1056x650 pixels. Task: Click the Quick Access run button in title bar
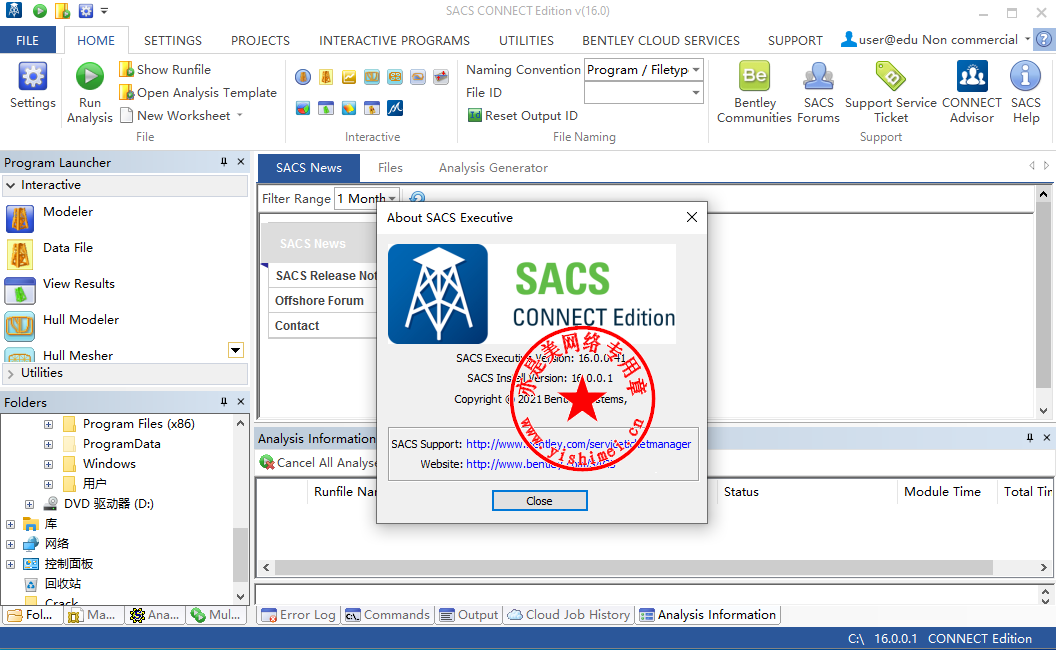pos(40,11)
